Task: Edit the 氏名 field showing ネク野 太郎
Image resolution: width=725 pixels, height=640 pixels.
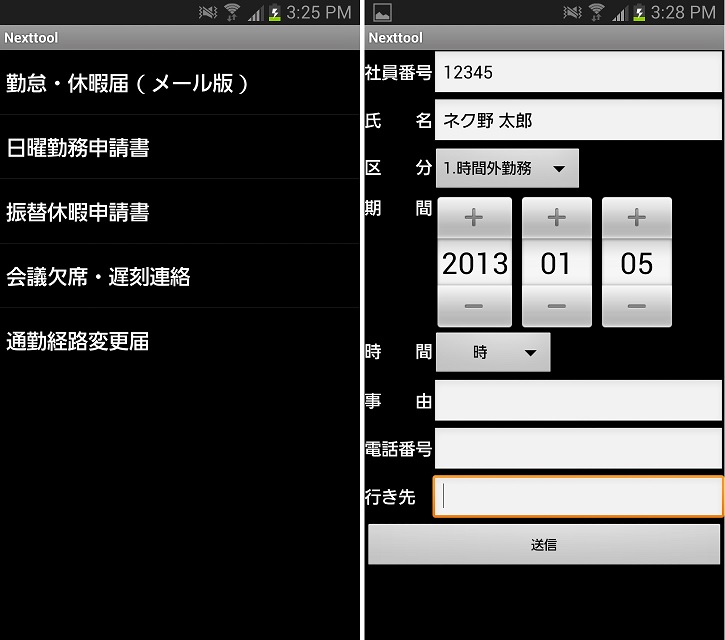Action: (578, 120)
